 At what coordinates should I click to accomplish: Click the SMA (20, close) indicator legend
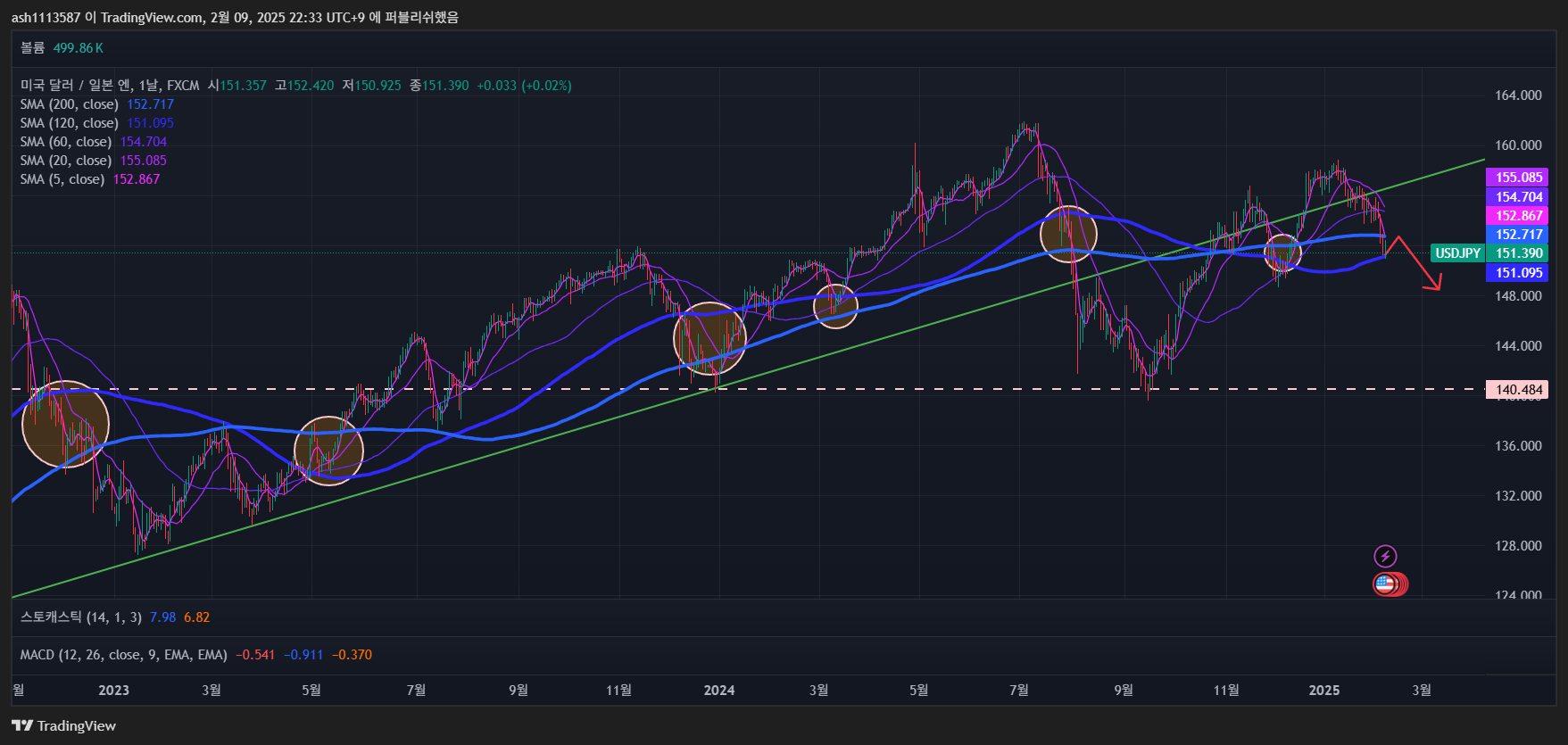point(66,161)
